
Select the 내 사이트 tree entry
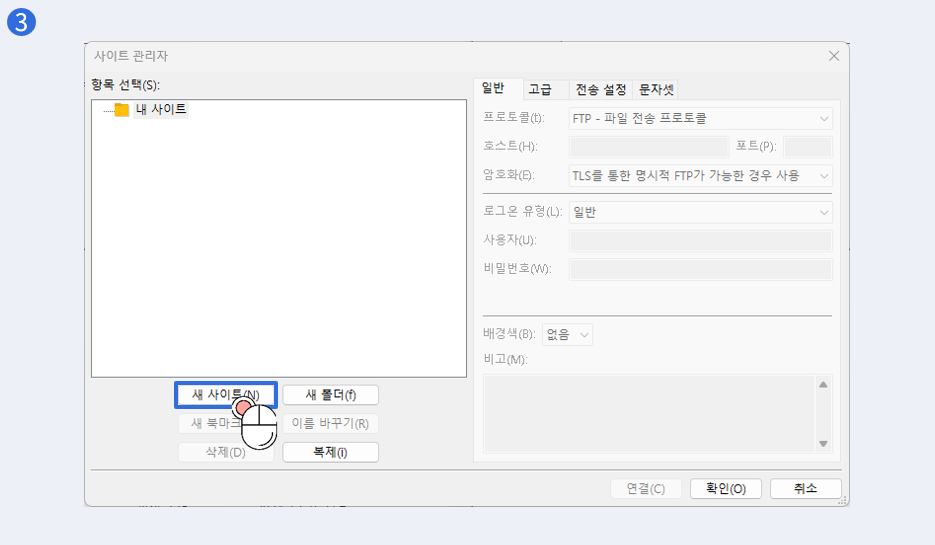(161, 109)
